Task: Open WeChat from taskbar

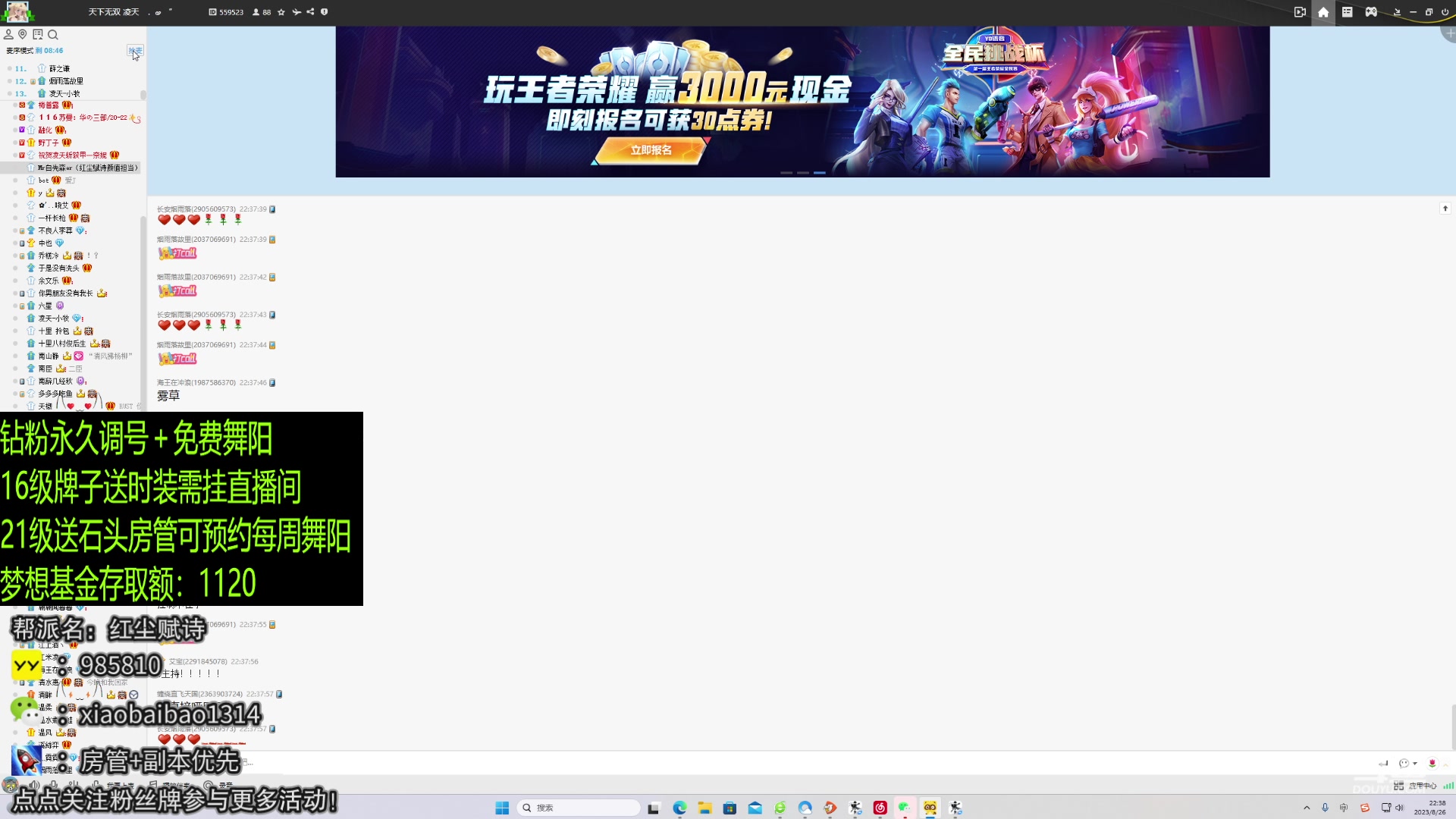Action: coord(905,808)
